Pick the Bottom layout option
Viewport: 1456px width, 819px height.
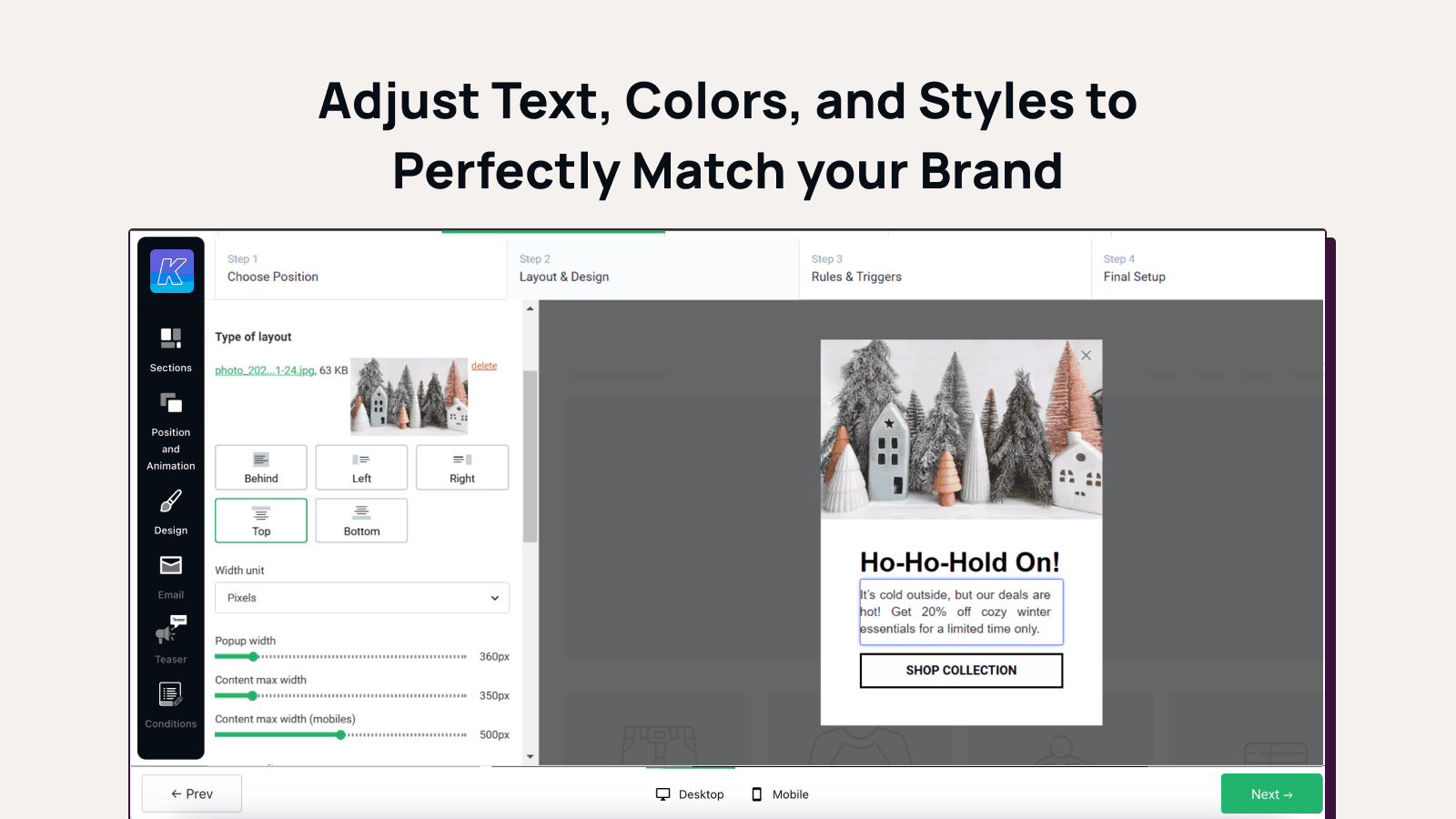point(361,521)
